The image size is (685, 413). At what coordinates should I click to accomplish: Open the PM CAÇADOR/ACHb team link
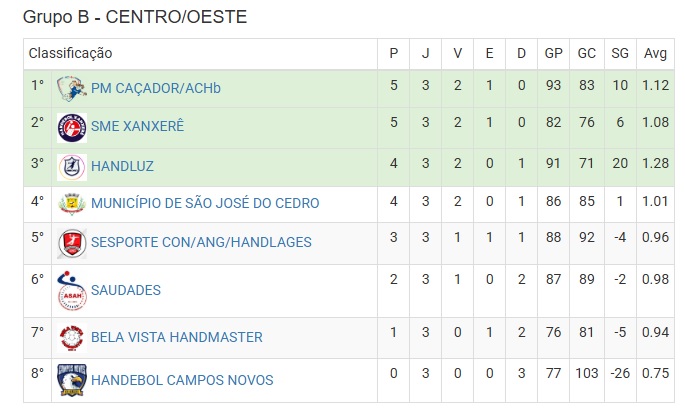(x=156, y=88)
